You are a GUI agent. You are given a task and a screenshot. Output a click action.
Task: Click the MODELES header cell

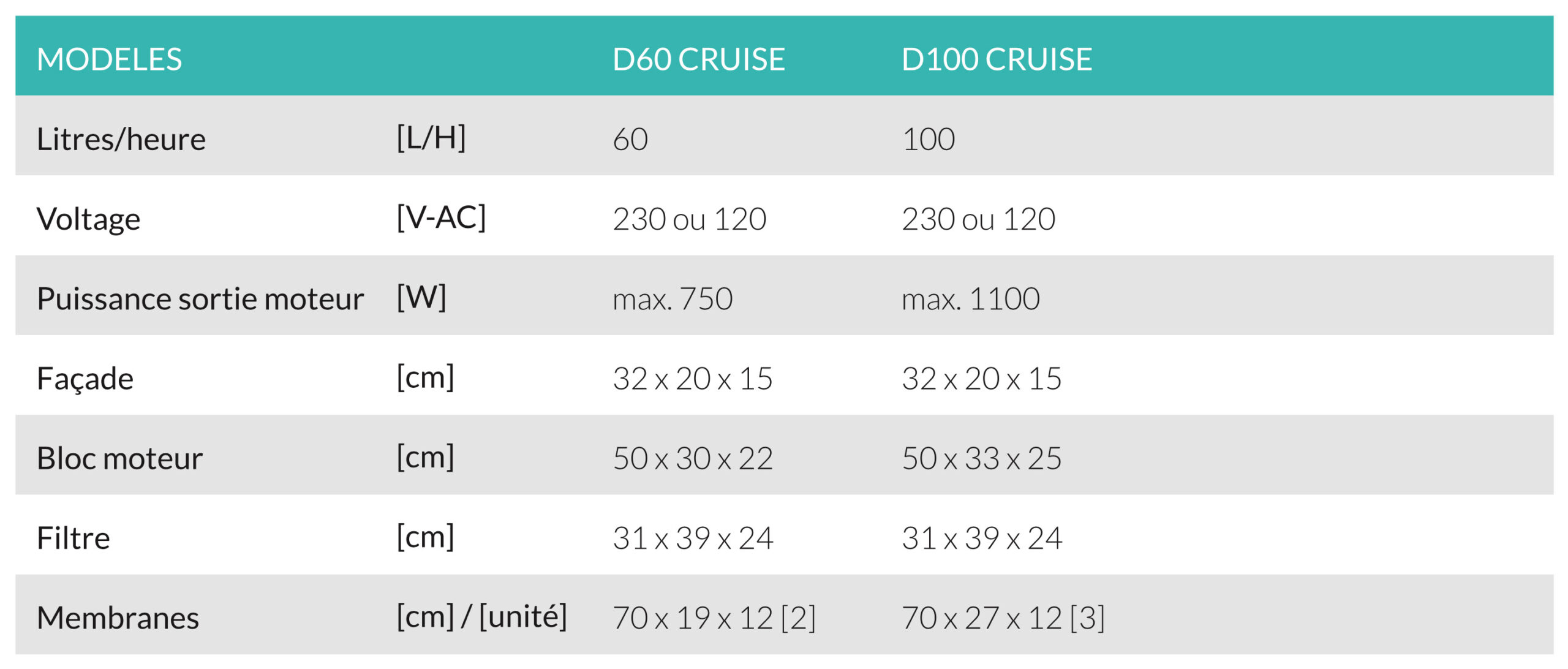tap(109, 59)
